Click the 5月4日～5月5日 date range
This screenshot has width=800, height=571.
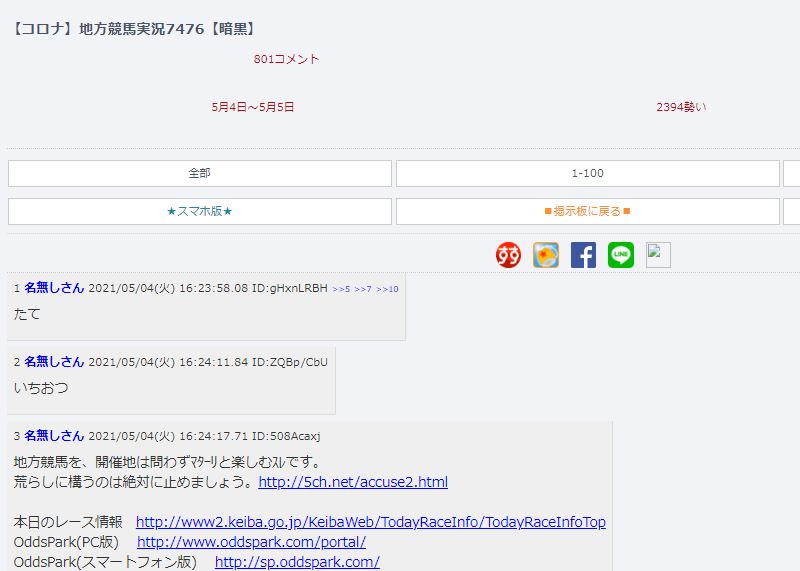click(x=253, y=107)
